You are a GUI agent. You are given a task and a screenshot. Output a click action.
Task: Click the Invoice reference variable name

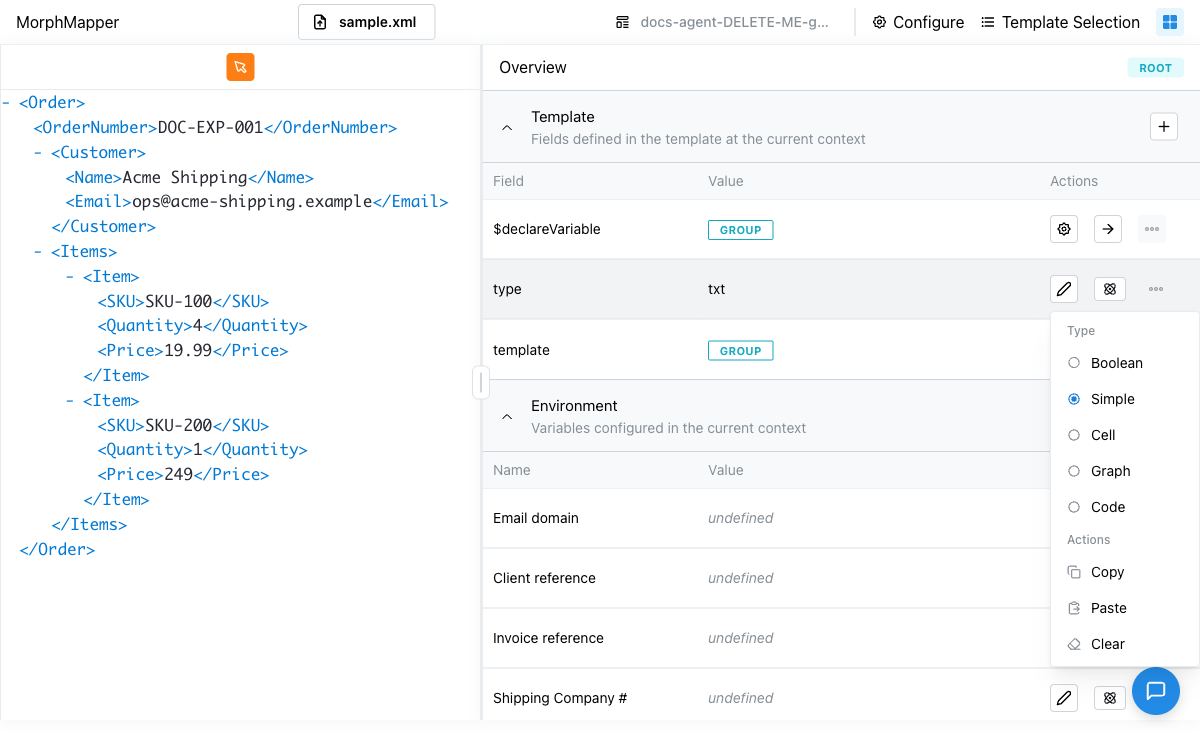pos(548,638)
